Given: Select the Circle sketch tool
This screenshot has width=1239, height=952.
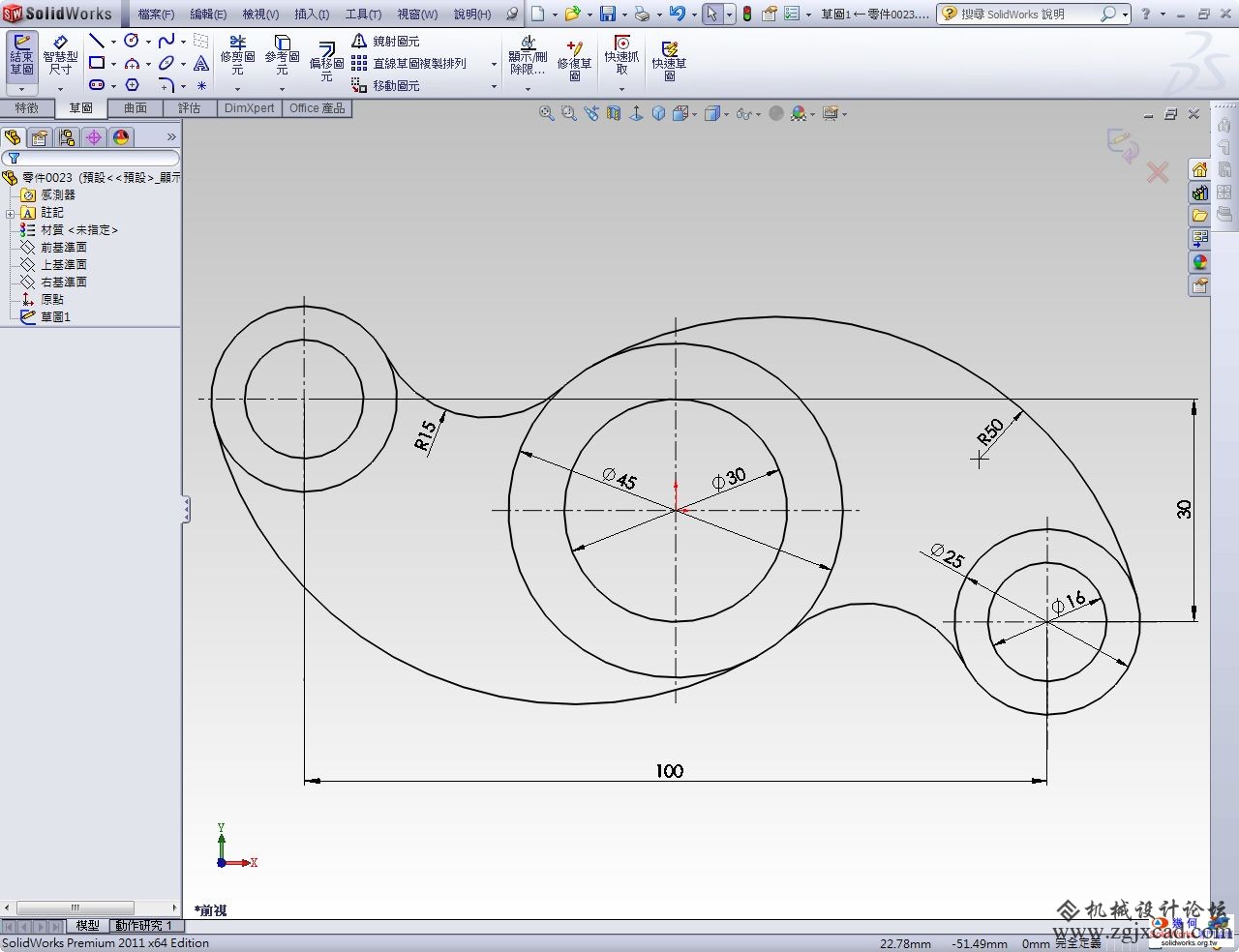Looking at the screenshot, I should point(132,41).
